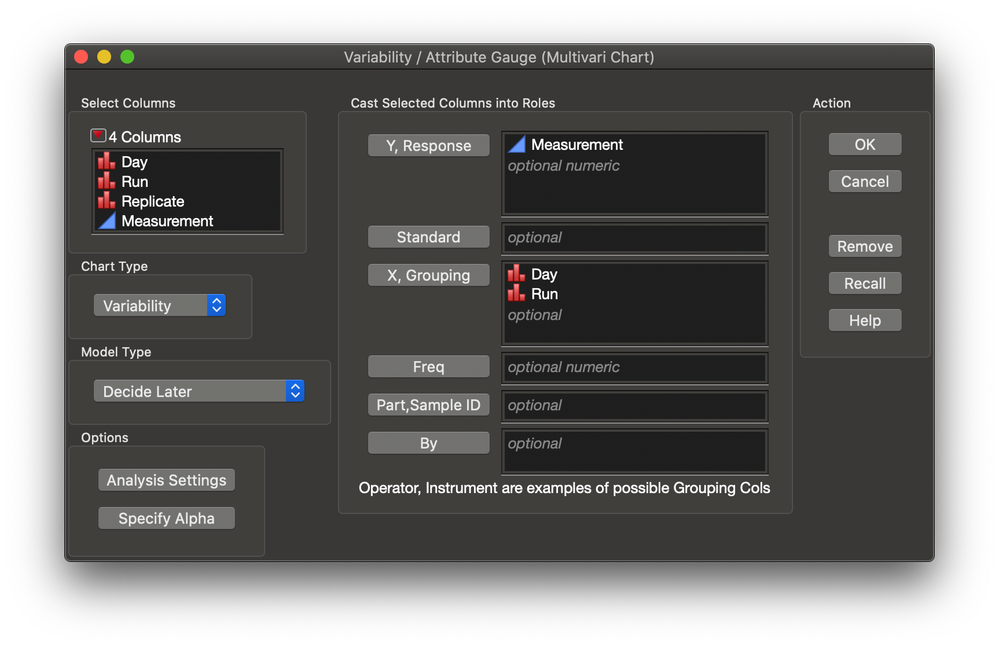
Task: Click the Specify Alpha button
Action: (166, 518)
